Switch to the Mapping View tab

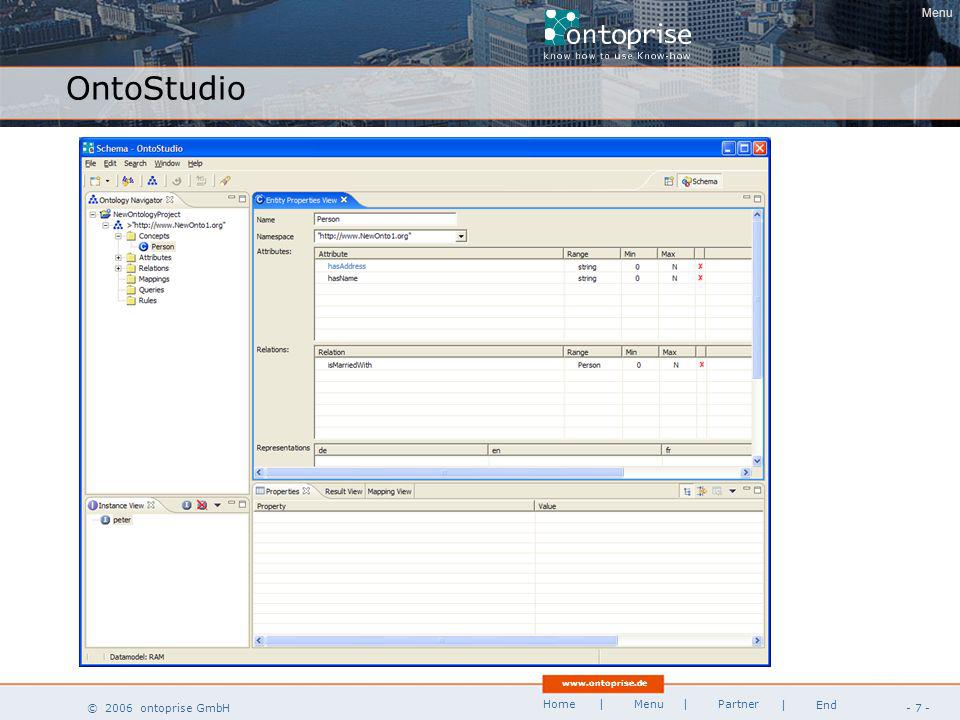click(x=389, y=492)
